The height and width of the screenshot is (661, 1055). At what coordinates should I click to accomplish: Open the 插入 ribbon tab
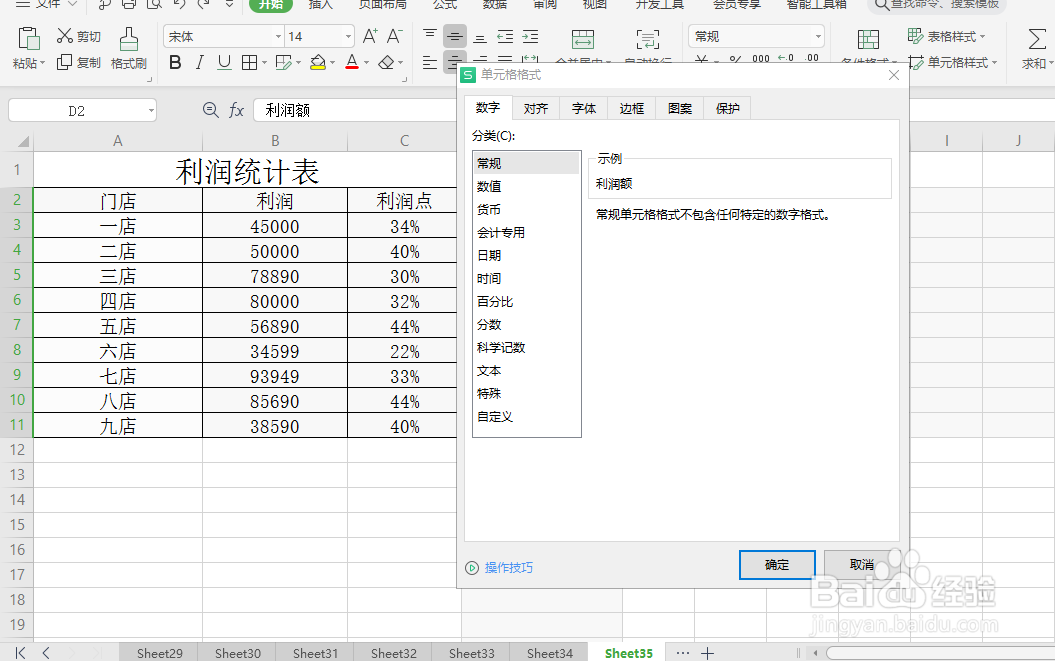coord(320,6)
